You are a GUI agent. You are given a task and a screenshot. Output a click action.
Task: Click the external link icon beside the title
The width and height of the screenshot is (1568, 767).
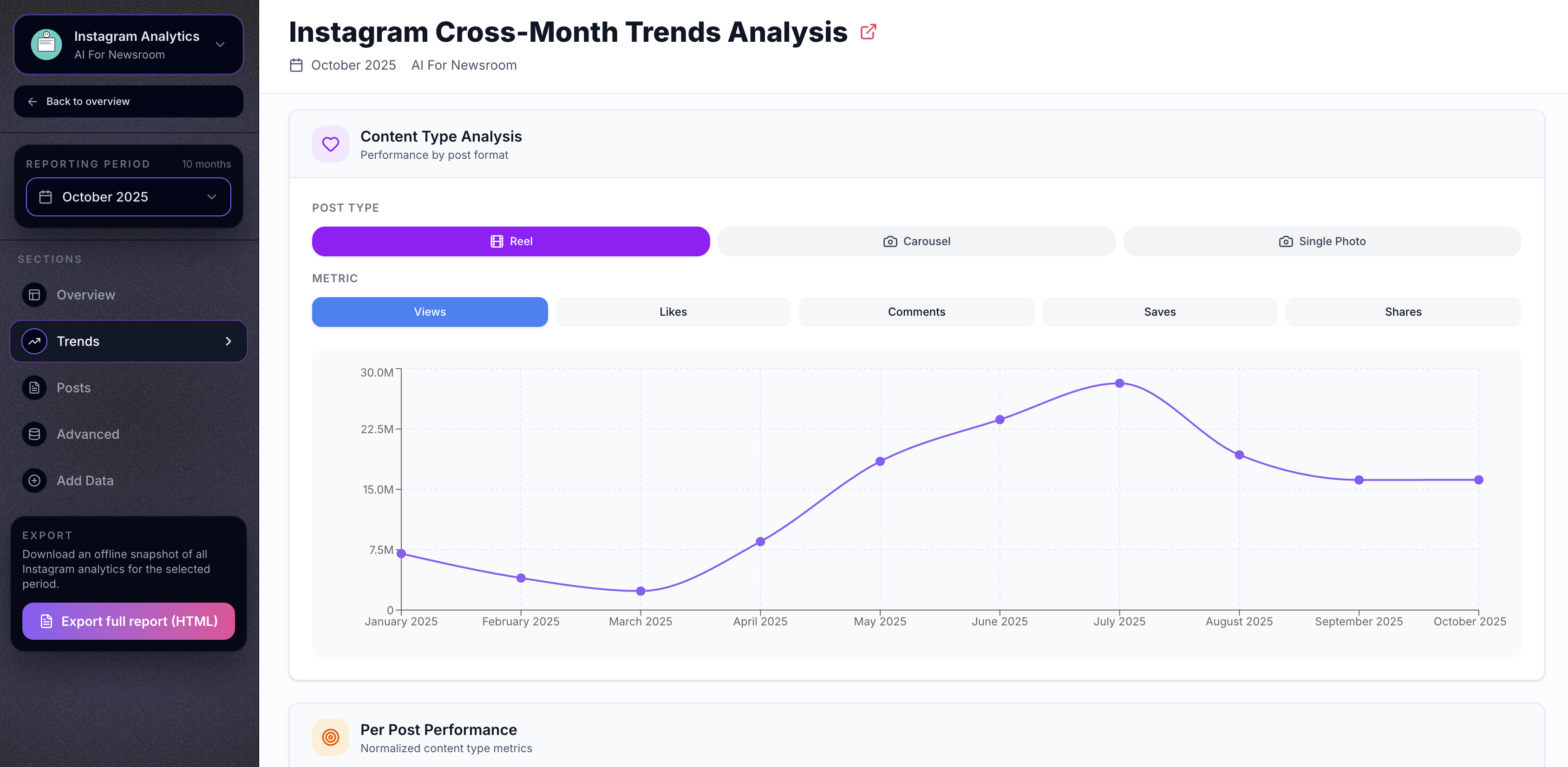tap(868, 32)
